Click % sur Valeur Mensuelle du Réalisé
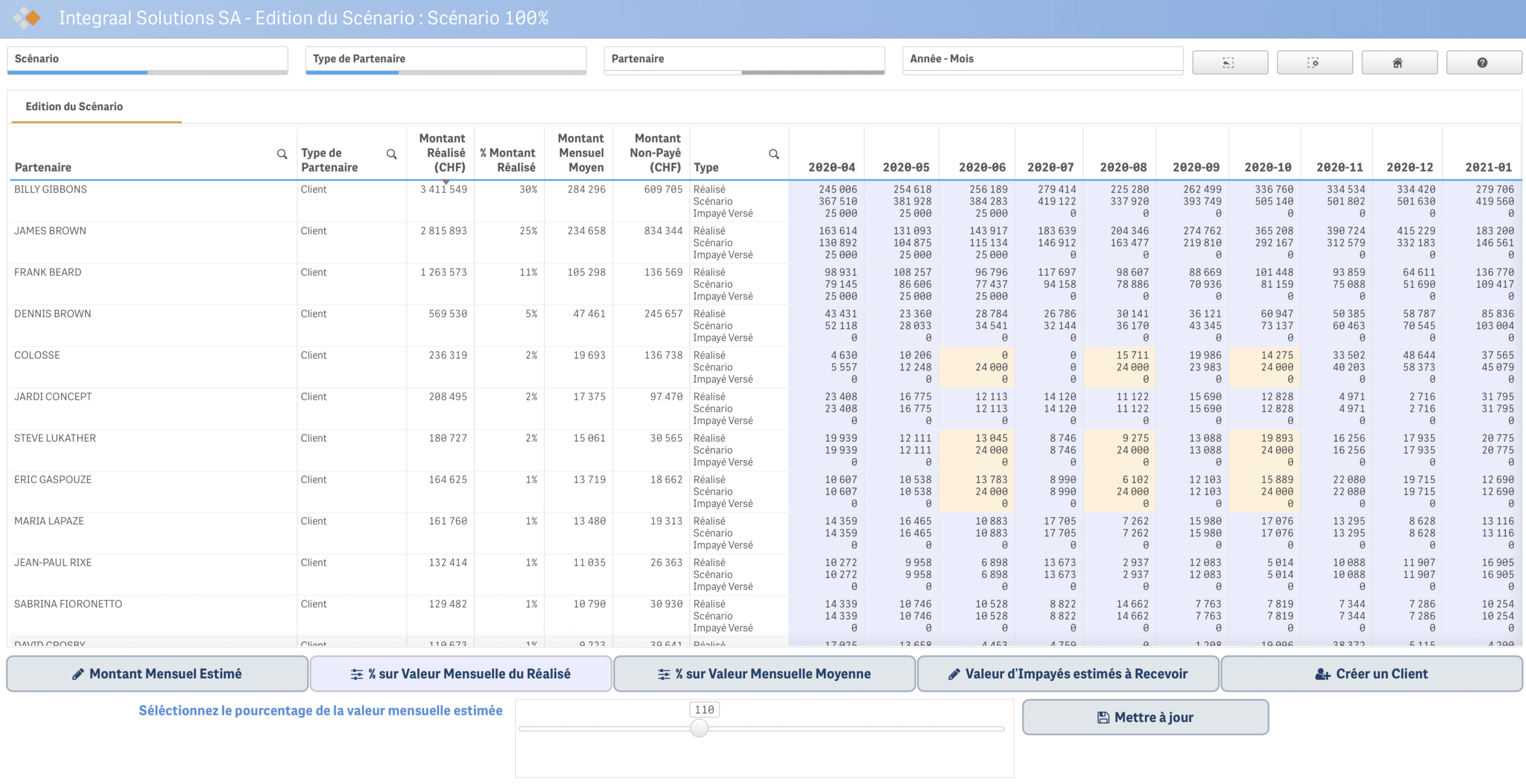This screenshot has width=1526, height=784. point(461,674)
